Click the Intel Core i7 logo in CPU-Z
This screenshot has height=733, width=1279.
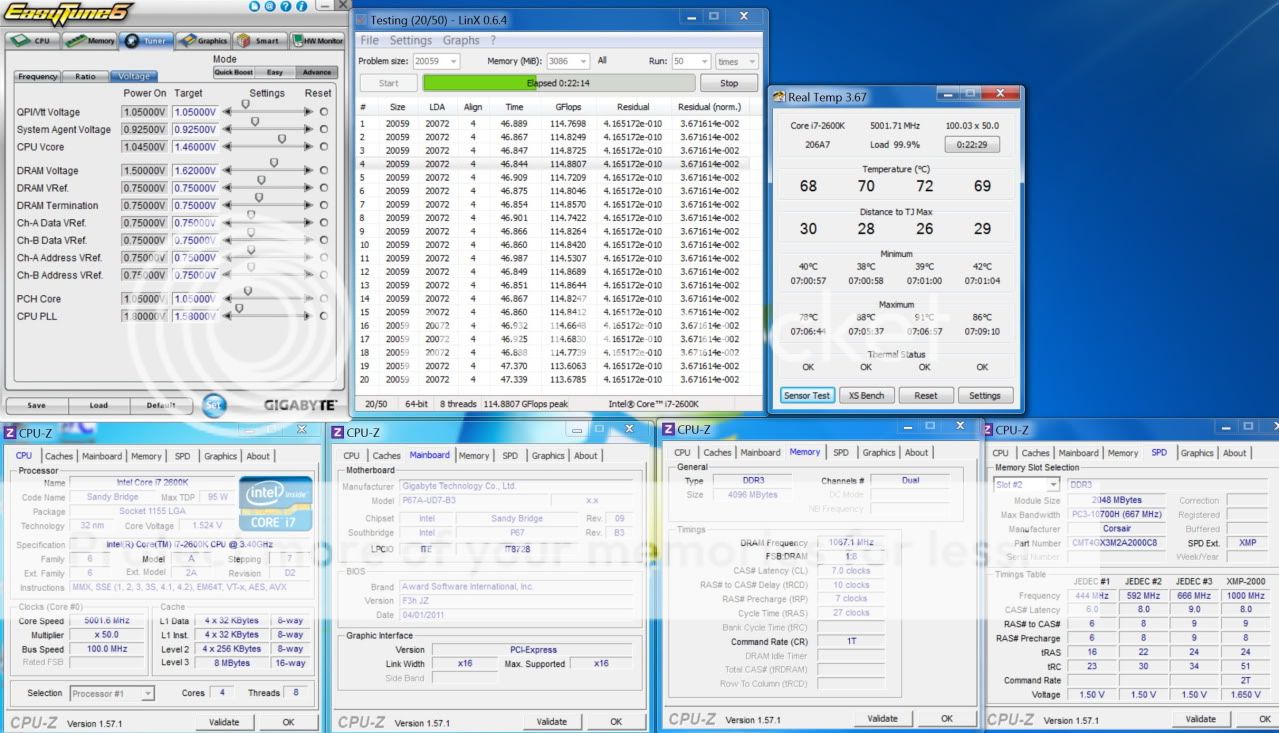pyautogui.click(x=275, y=503)
